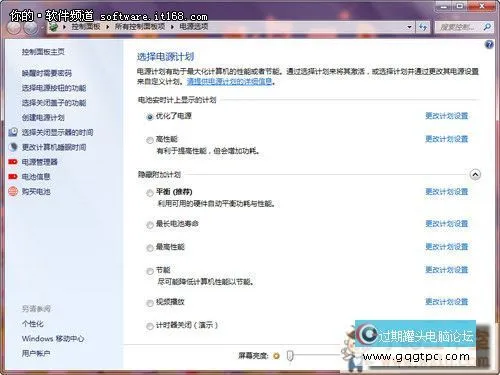Select the 最高性能 power plan

point(150,248)
